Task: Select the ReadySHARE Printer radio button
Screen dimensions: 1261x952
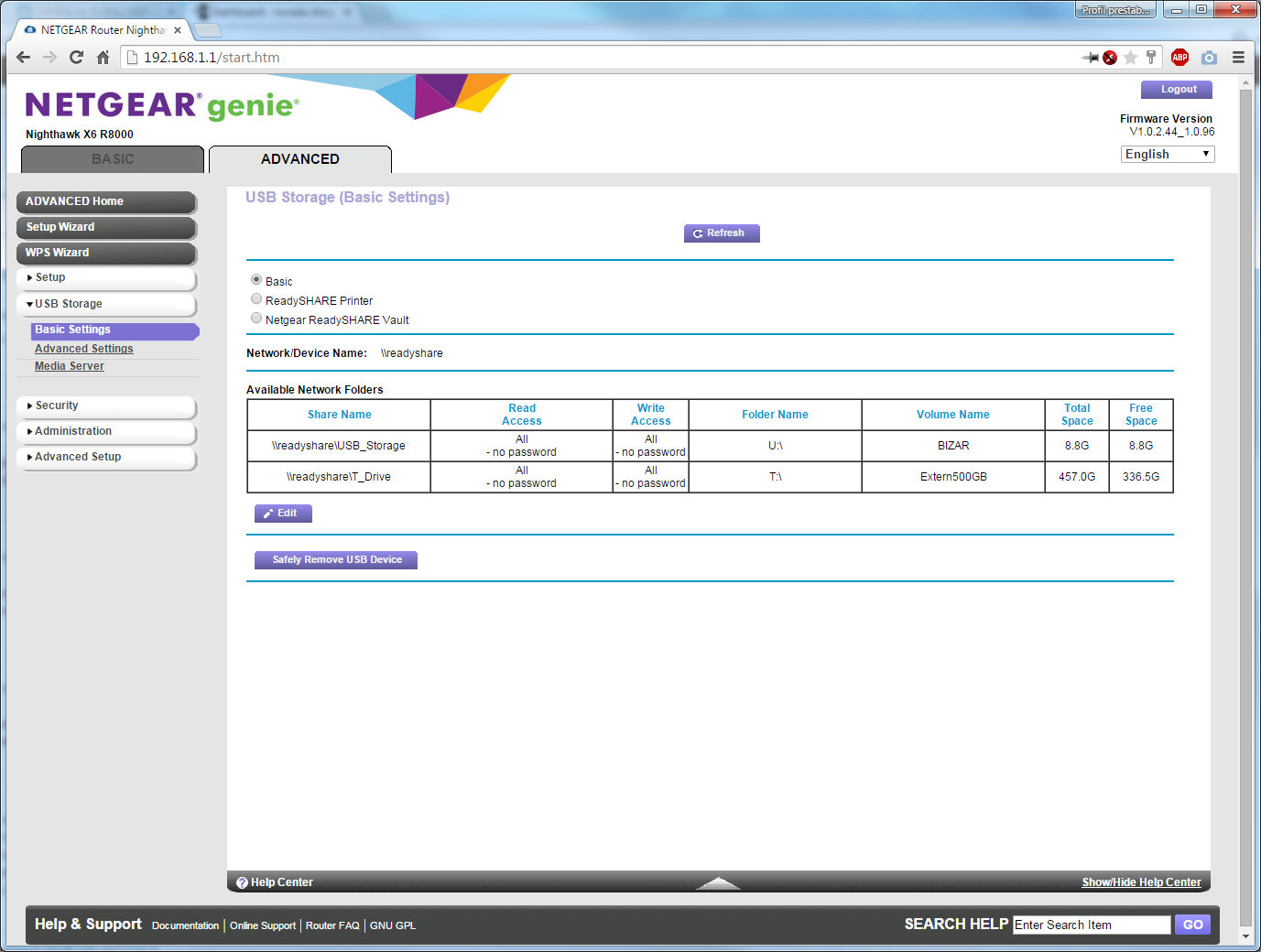Action: coord(256,299)
